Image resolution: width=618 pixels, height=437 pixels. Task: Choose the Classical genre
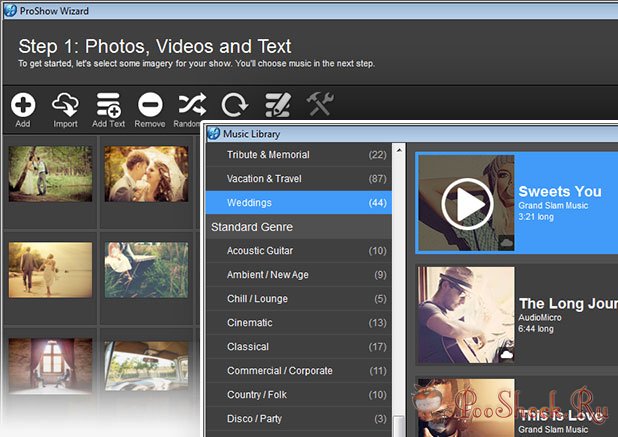tap(299, 347)
